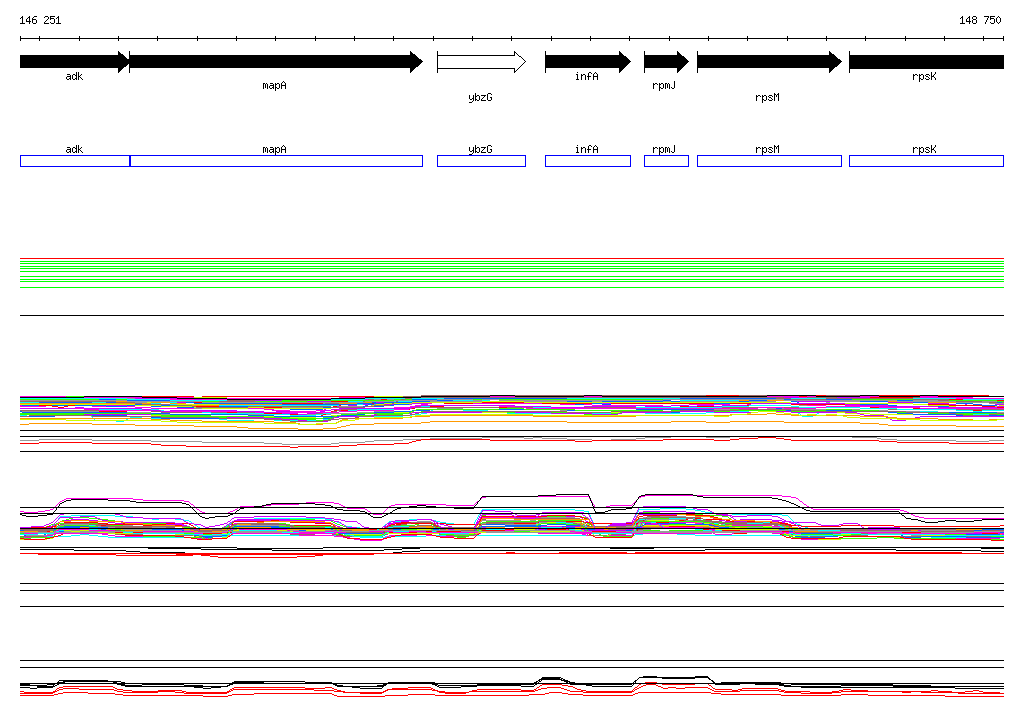Viewport: 1024px width, 714px height.
Task: Click the rpsM label above the blue box
Action: pyautogui.click(x=767, y=150)
